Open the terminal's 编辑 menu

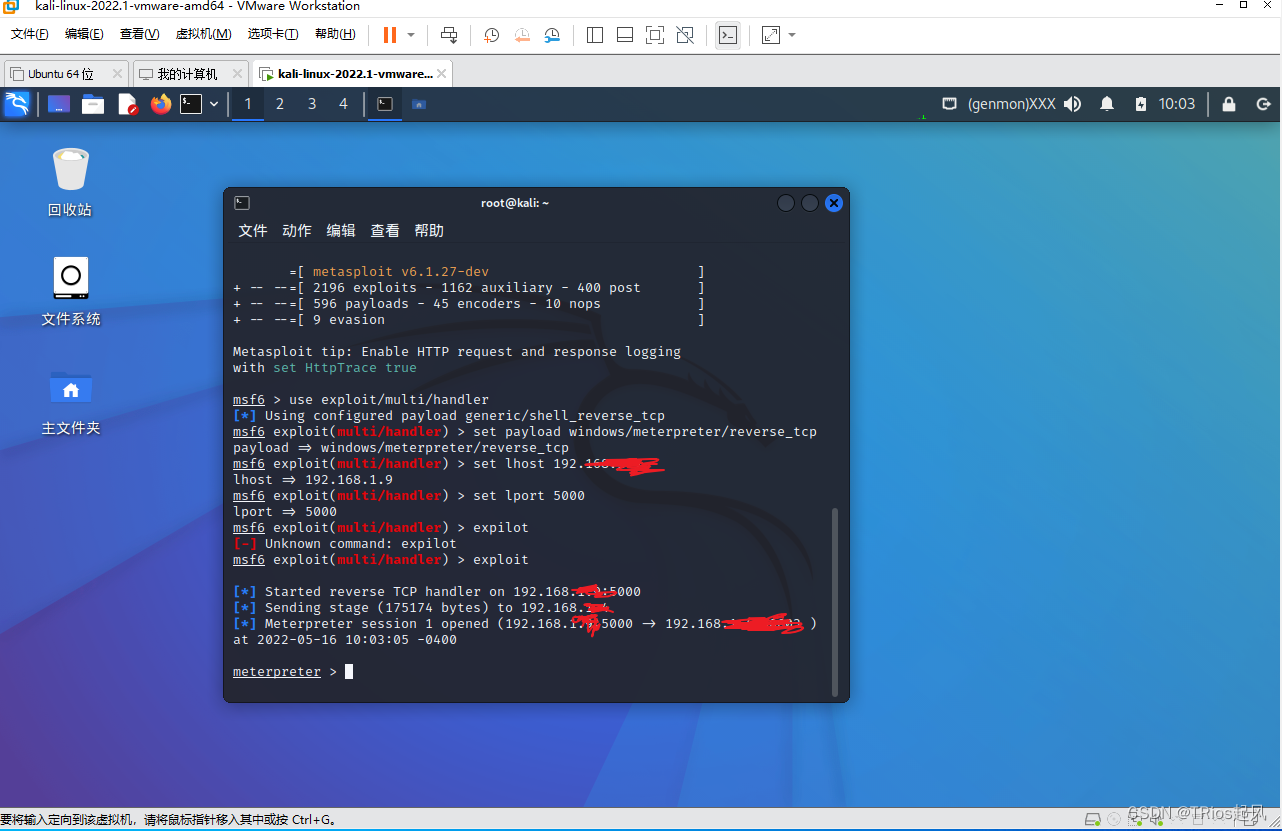341,230
